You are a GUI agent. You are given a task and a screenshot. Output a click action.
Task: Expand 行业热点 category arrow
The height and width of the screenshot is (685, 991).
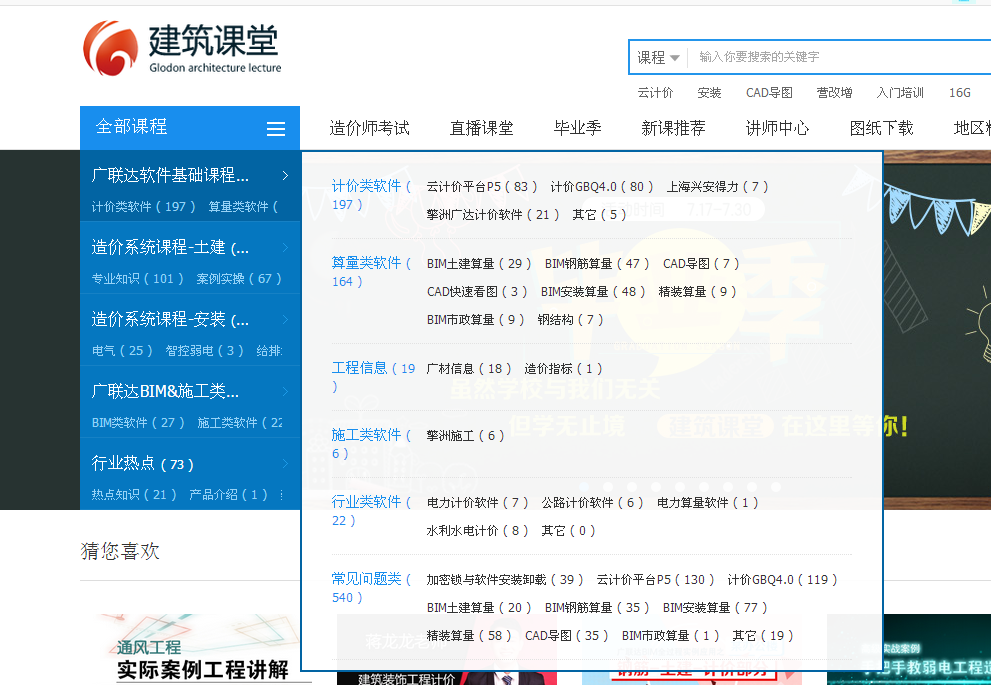(285, 464)
